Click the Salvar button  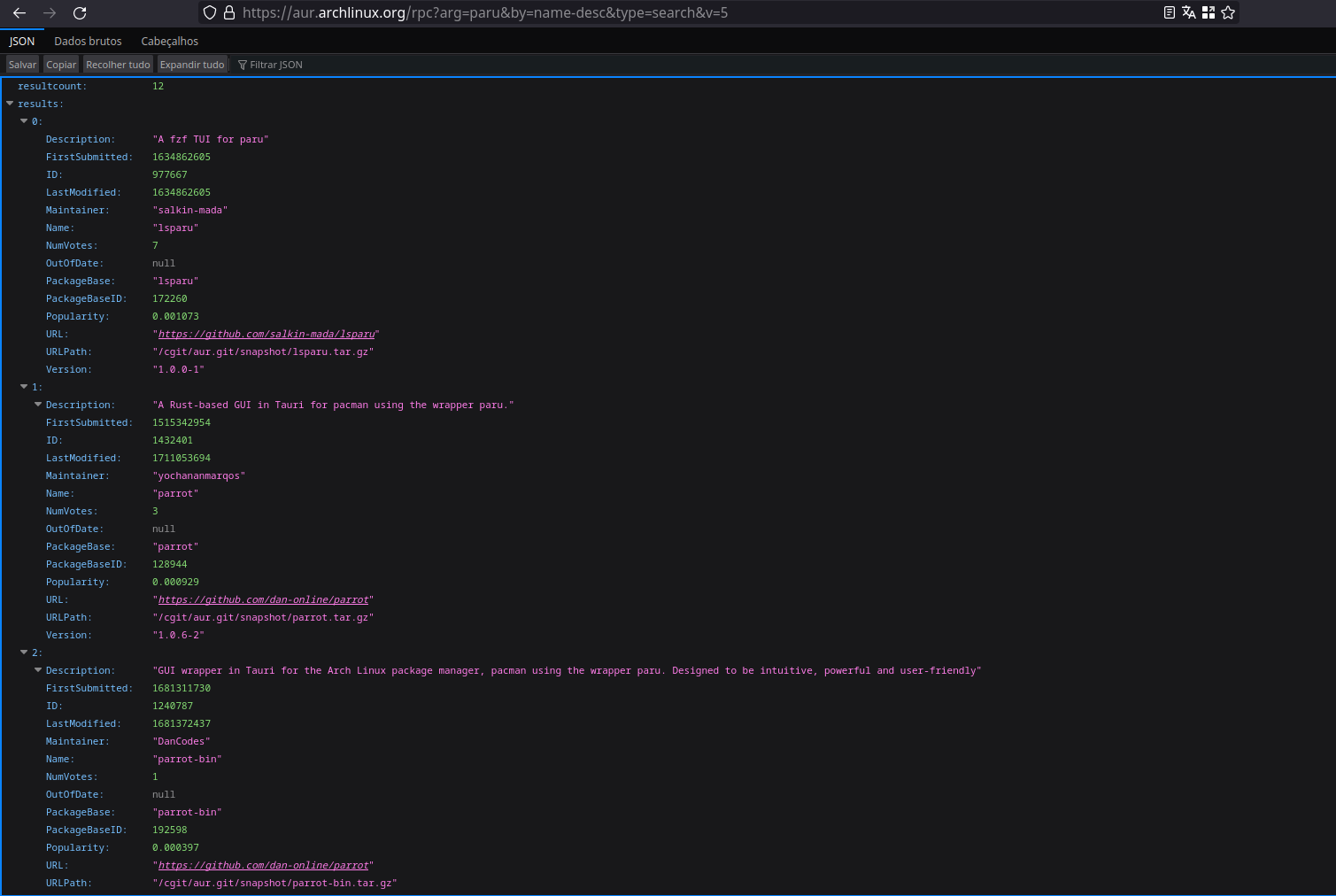pos(23,65)
